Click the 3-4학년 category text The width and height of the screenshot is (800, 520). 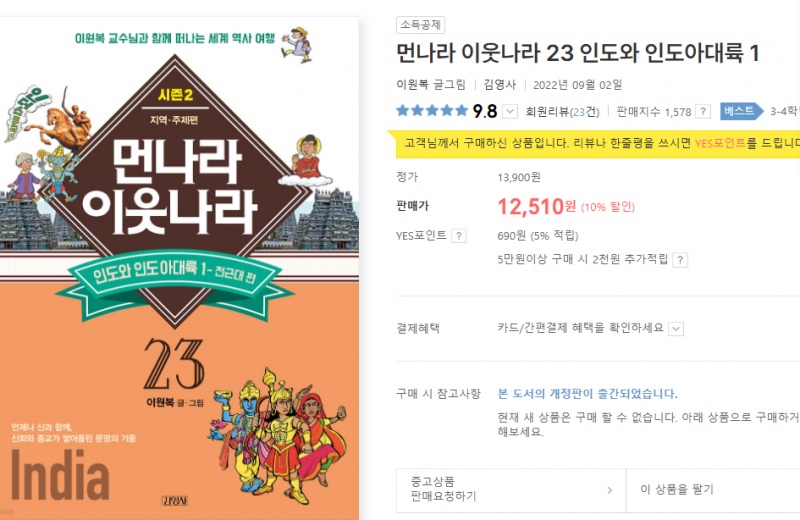tap(785, 111)
